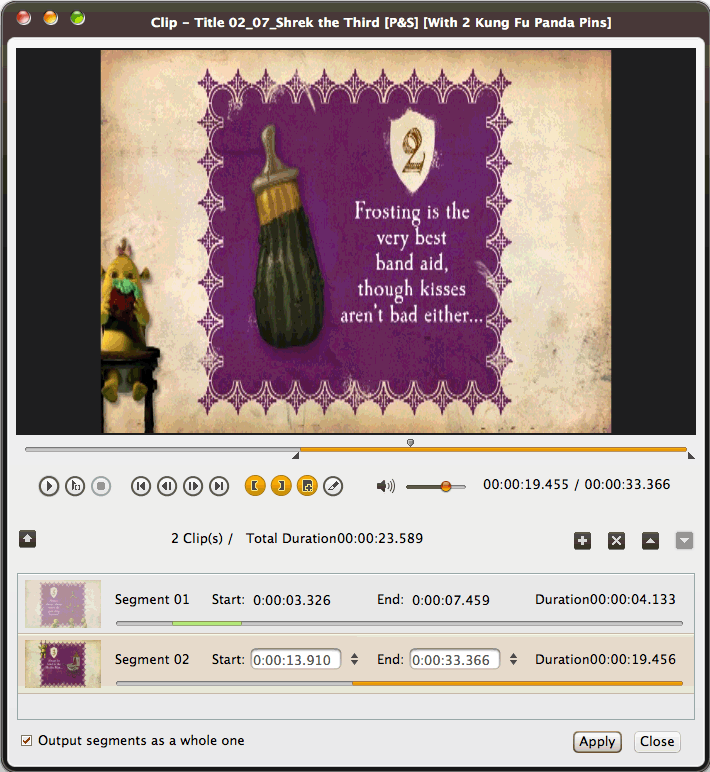The image size is (710, 772).
Task: Click Segment 01 end time 0:00:07.459
Action: (x=451, y=600)
